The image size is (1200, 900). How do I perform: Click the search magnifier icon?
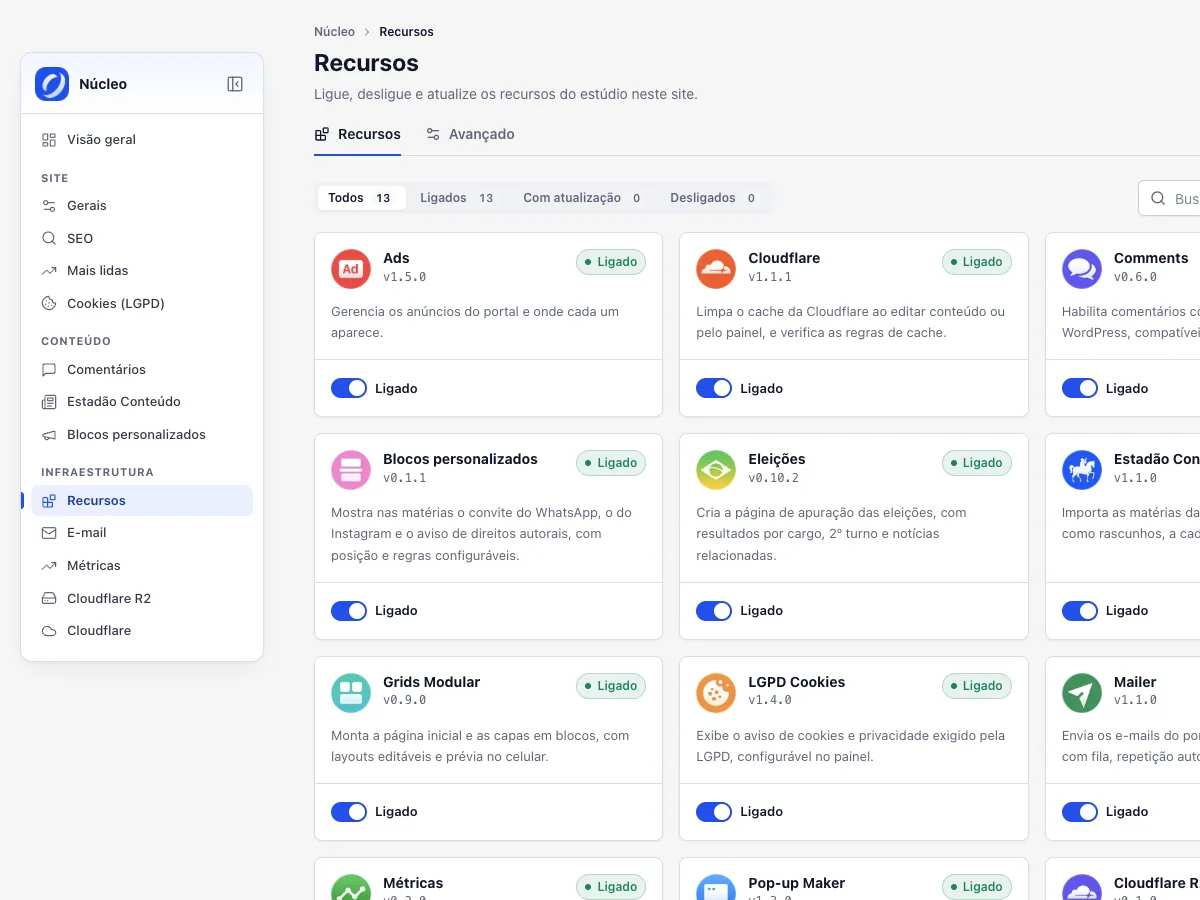coord(1158,198)
